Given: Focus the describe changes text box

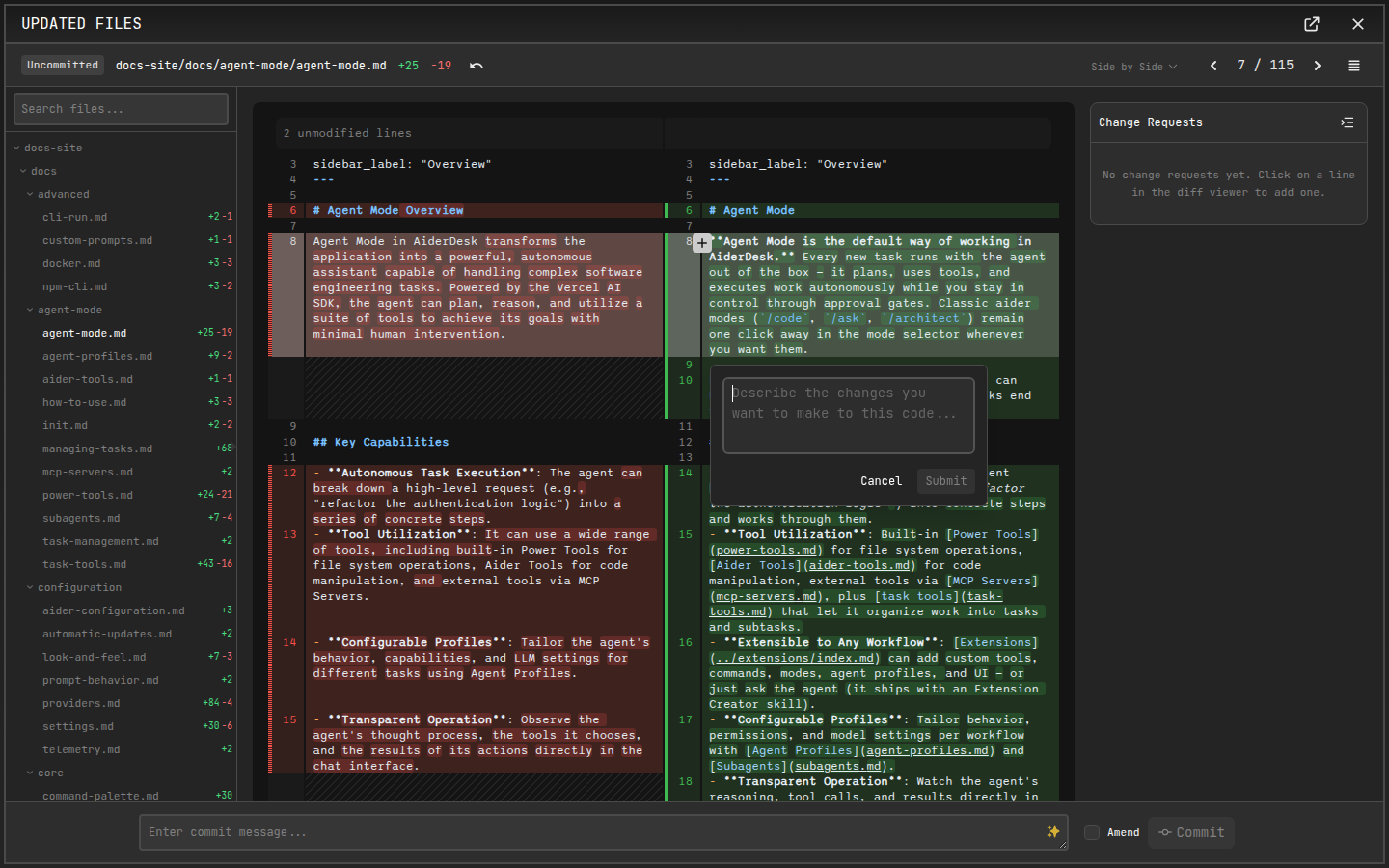Looking at the screenshot, I should 849,416.
